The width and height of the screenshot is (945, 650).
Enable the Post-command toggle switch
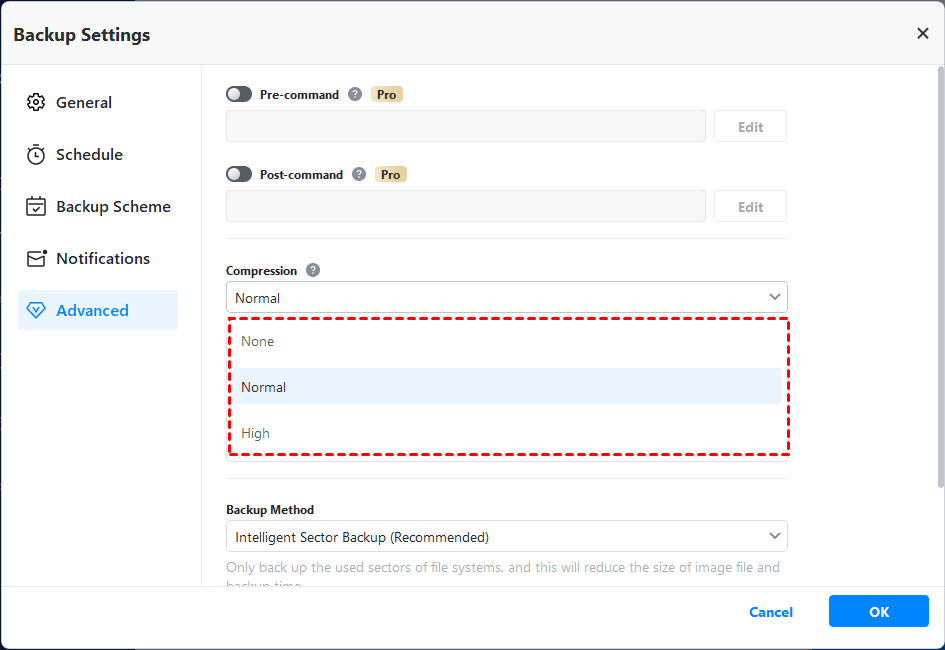(239, 174)
